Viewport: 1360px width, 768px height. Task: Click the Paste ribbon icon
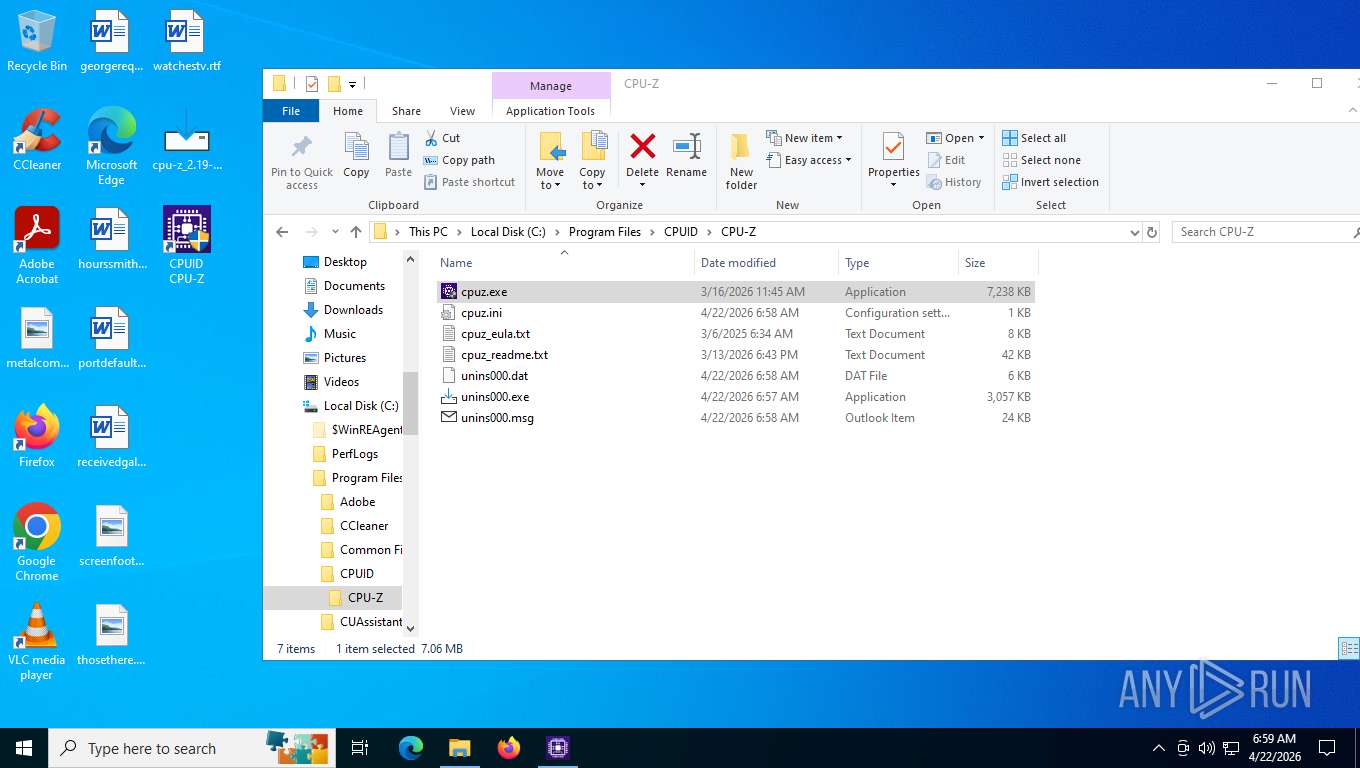pos(398,155)
